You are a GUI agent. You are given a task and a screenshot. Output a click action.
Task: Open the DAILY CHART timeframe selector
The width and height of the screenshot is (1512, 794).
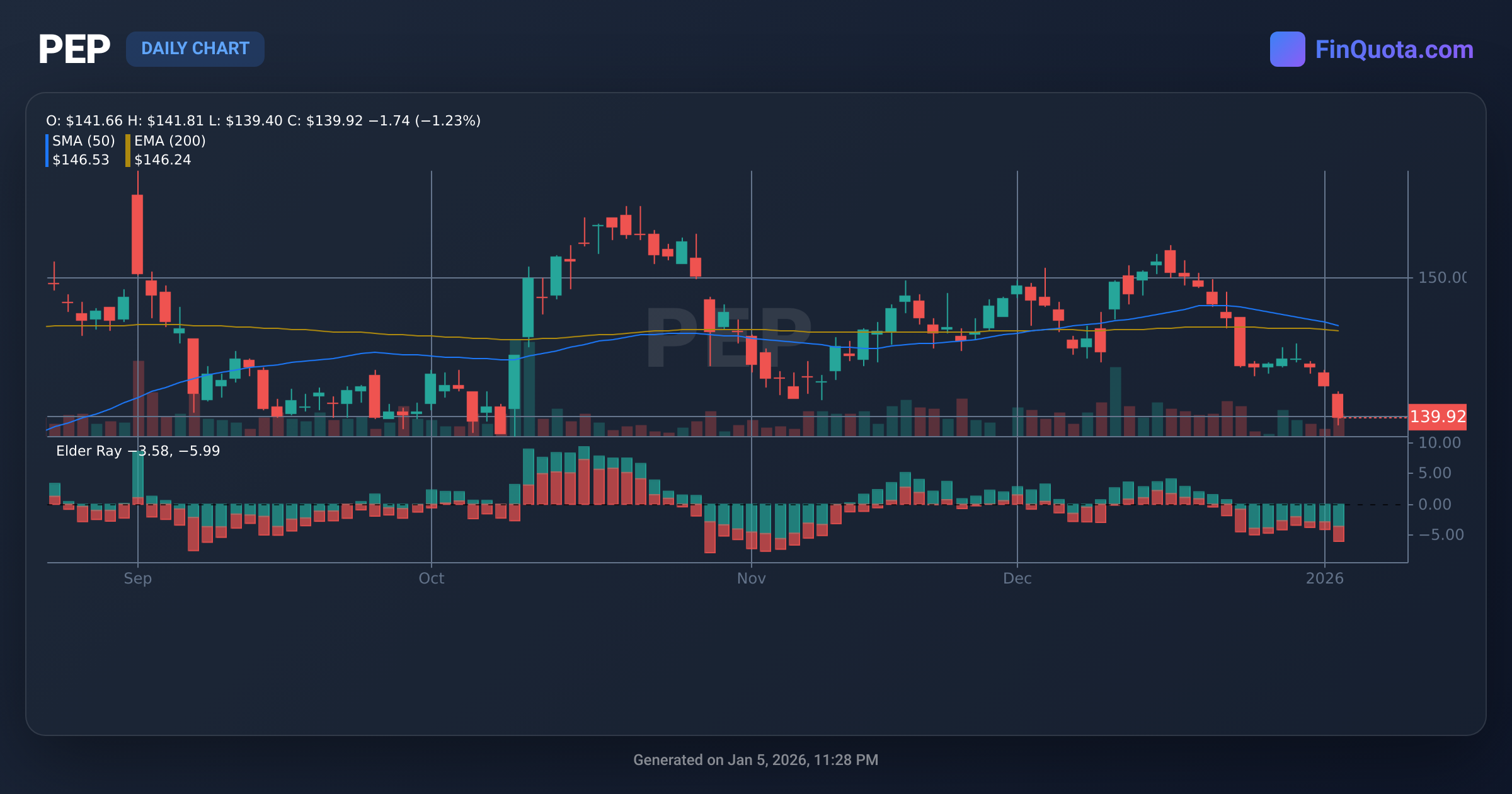195,49
